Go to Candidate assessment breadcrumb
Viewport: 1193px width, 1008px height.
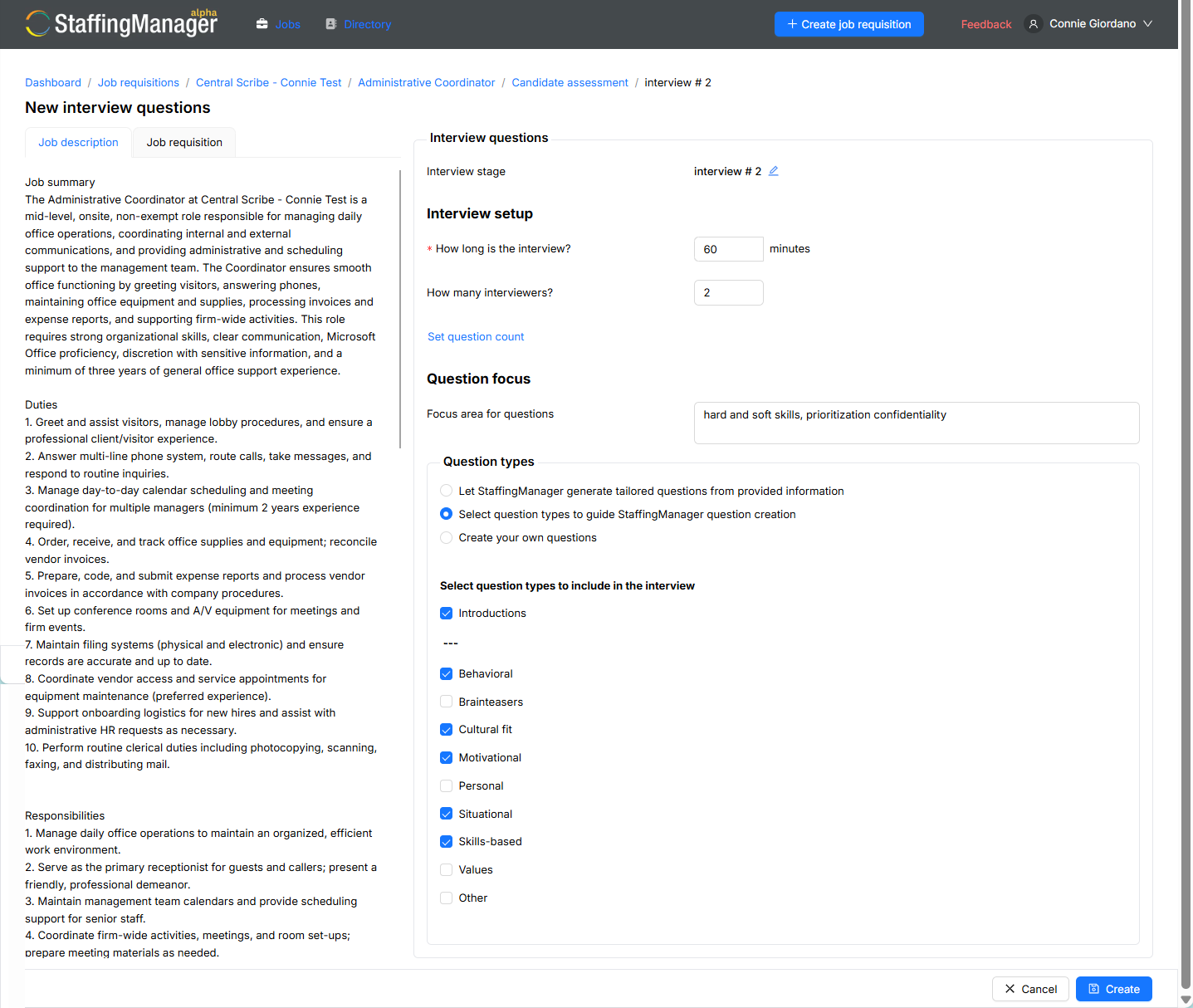click(570, 82)
